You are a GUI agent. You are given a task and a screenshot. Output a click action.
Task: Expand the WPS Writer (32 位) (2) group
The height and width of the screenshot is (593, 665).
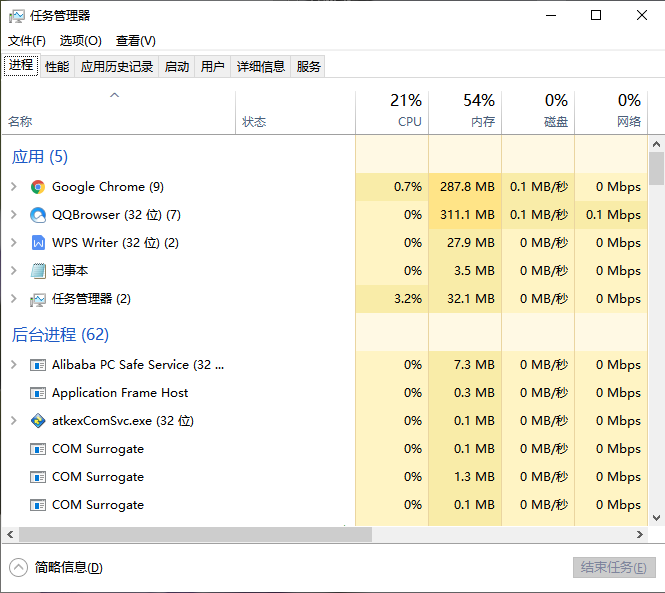pyautogui.click(x=14, y=243)
